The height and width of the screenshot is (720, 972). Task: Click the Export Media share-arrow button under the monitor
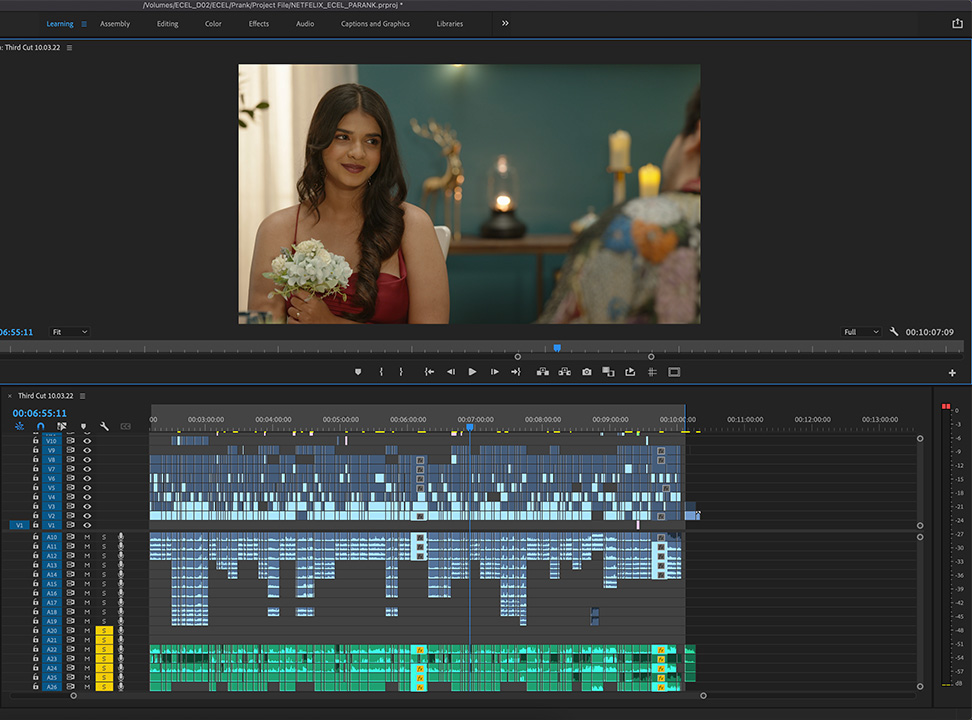pyautogui.click(x=630, y=372)
